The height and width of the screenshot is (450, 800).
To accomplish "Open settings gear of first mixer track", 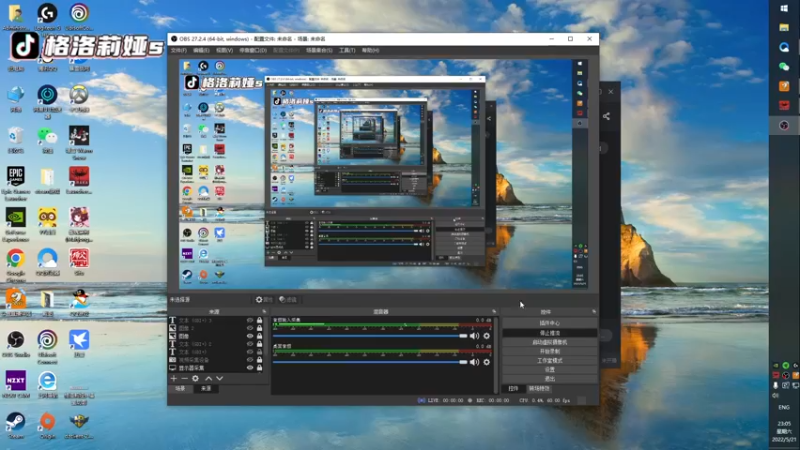I will click(x=487, y=336).
